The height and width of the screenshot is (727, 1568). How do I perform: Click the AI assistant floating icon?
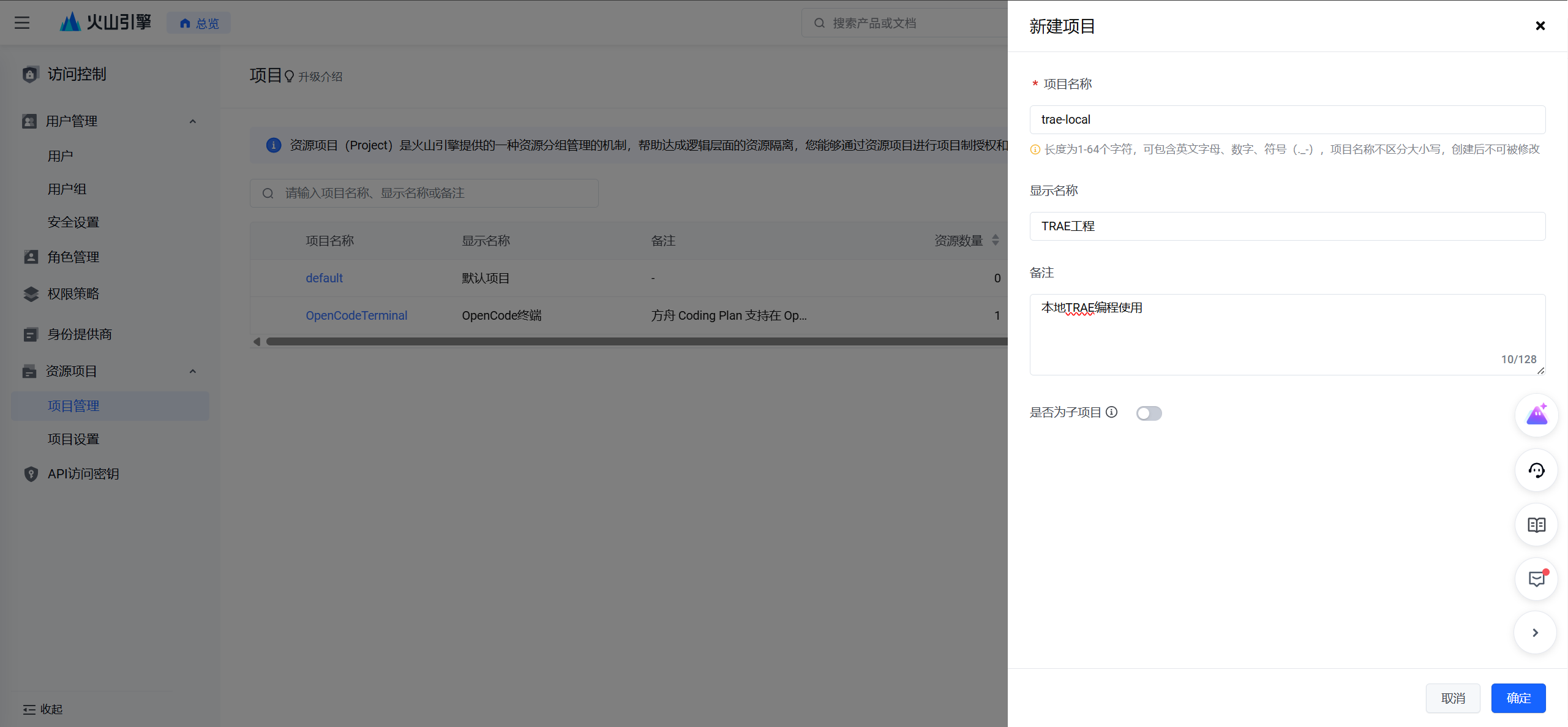click(1536, 415)
